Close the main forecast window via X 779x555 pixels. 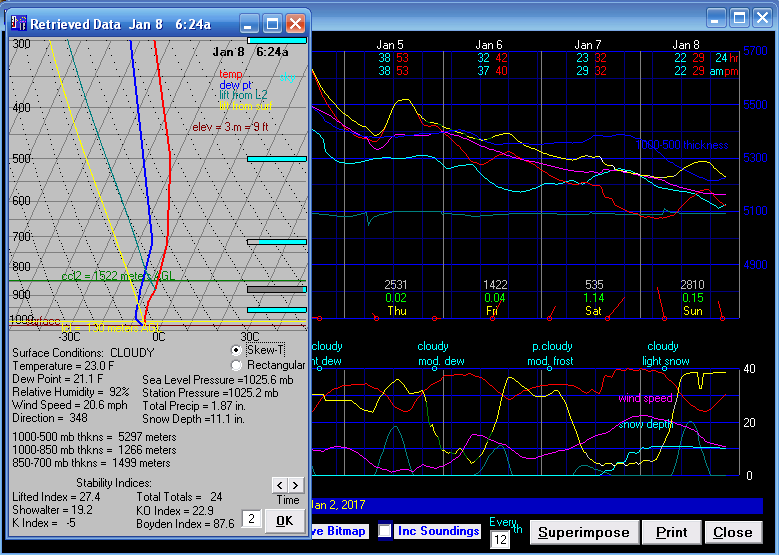[762, 18]
